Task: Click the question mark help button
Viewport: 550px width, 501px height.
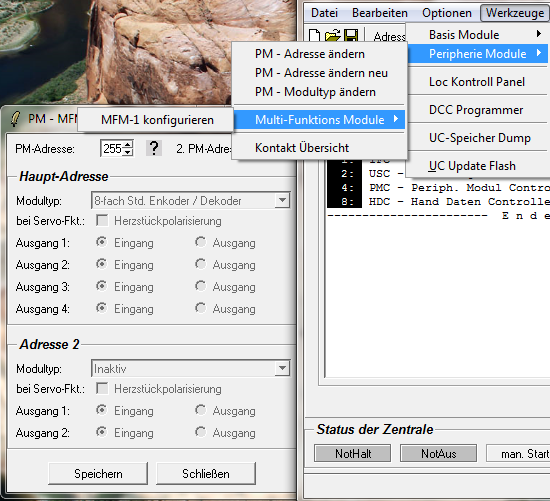Action: coord(154,148)
